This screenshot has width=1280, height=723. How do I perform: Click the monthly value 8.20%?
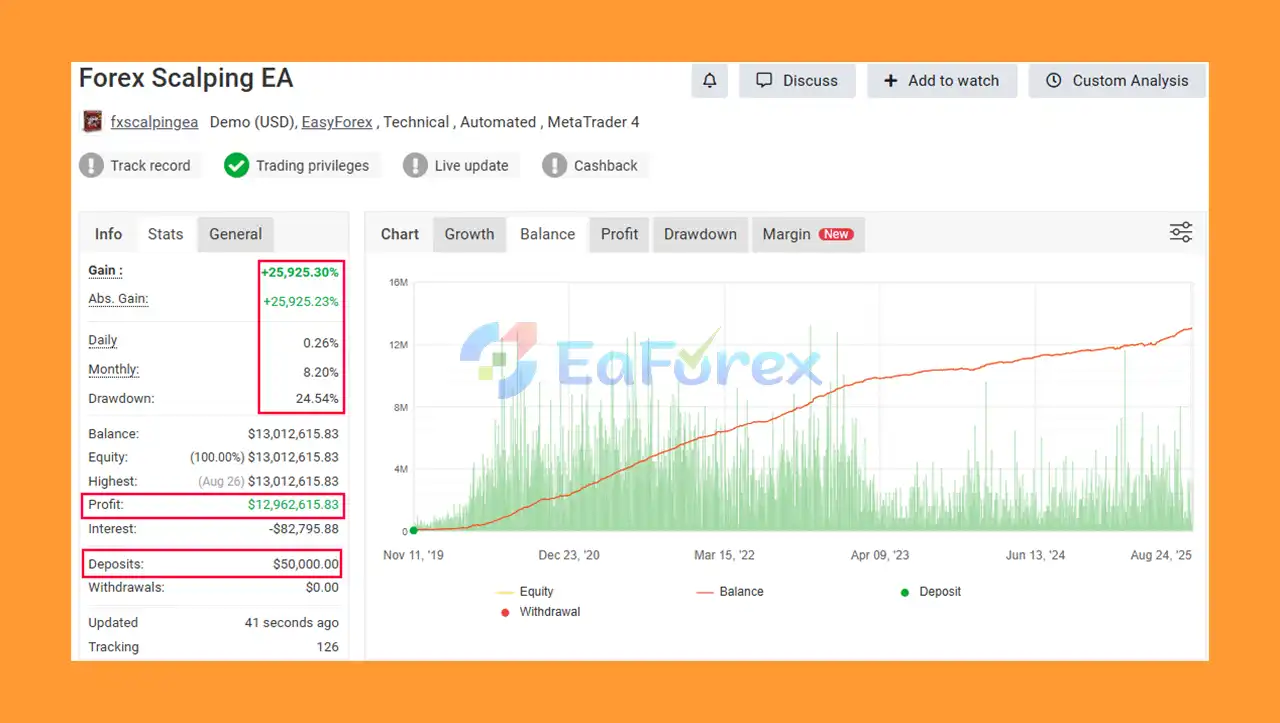click(321, 372)
